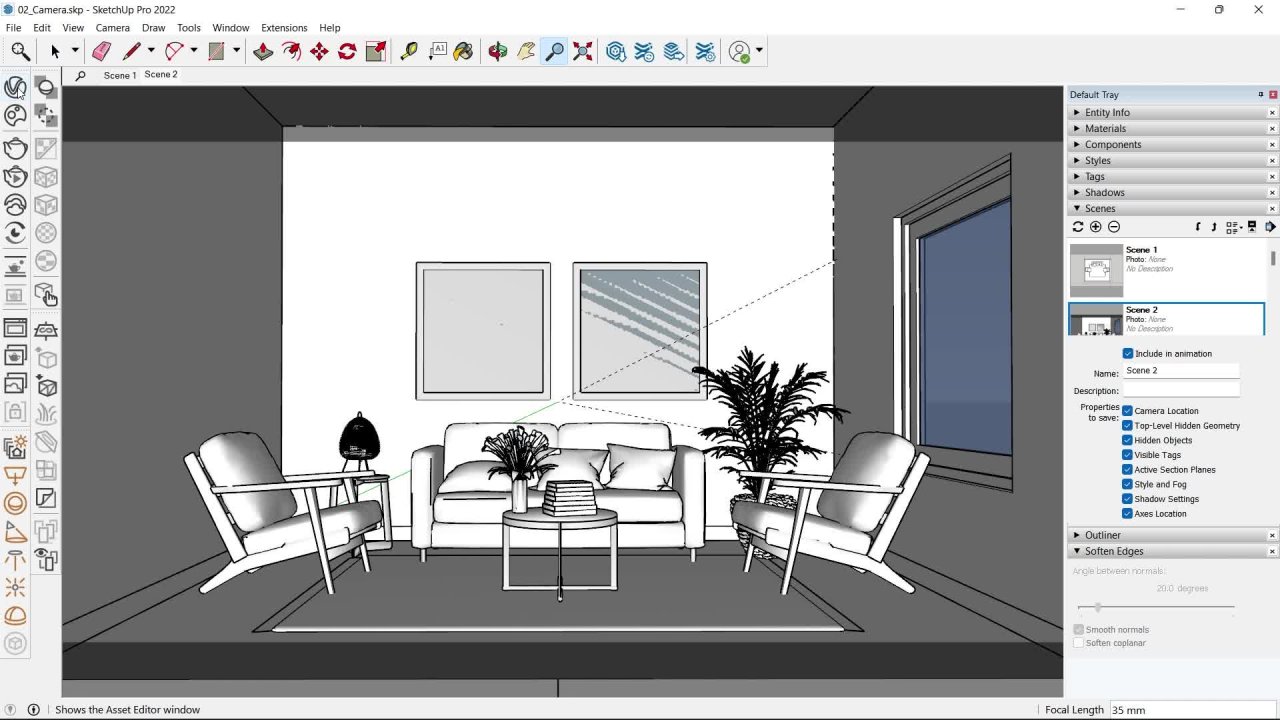Open the Camera menu

(113, 28)
